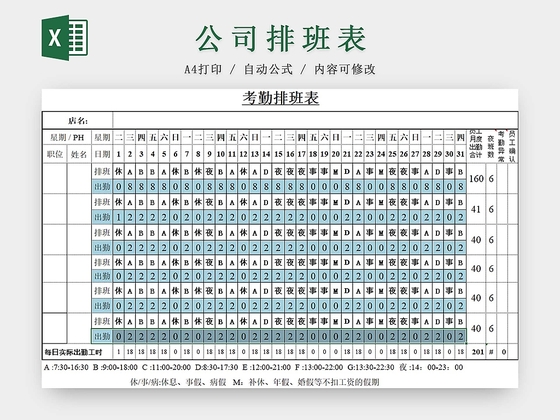Select date header cell 24
Viewport: 560px width, 420px height.
381,154
